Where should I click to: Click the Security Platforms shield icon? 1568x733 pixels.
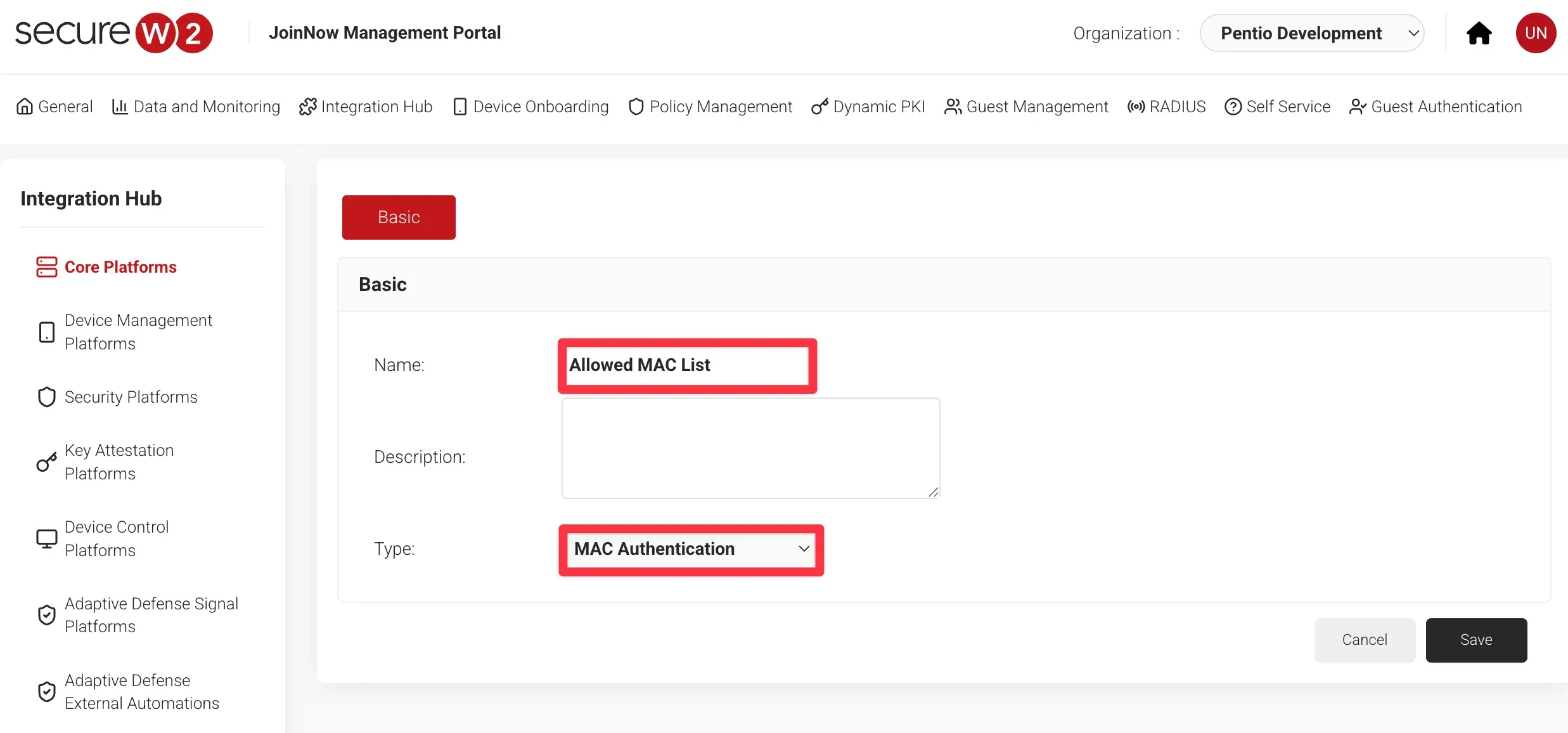[46, 397]
